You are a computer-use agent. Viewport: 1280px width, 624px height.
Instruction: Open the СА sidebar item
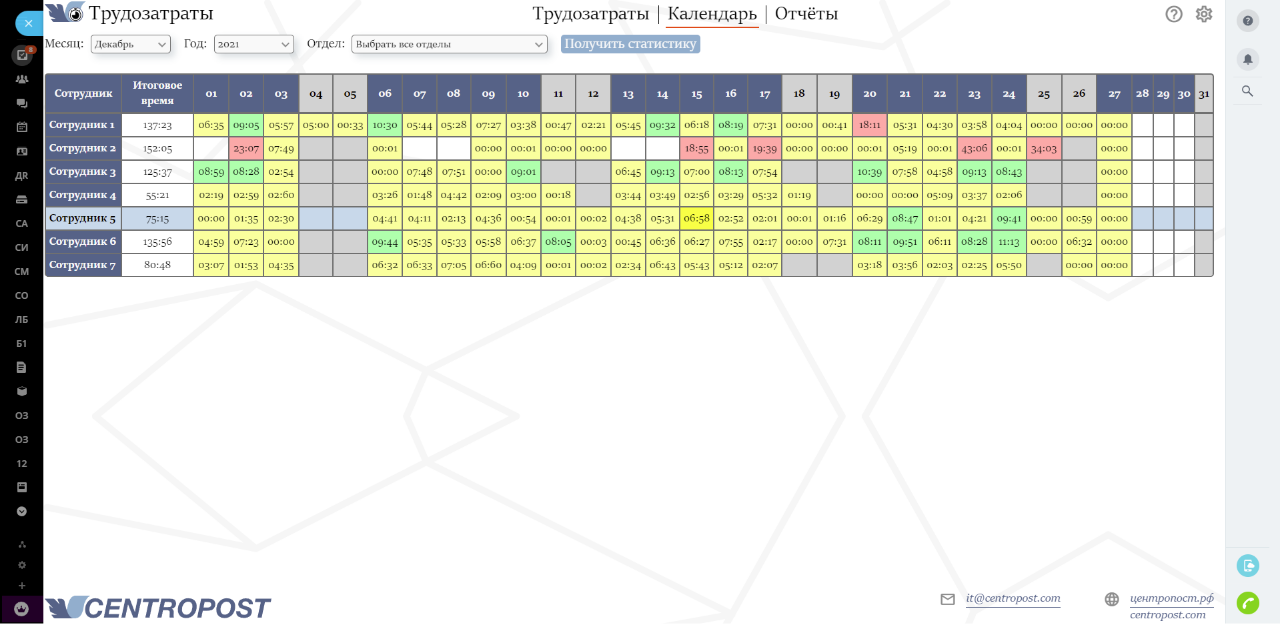point(22,223)
